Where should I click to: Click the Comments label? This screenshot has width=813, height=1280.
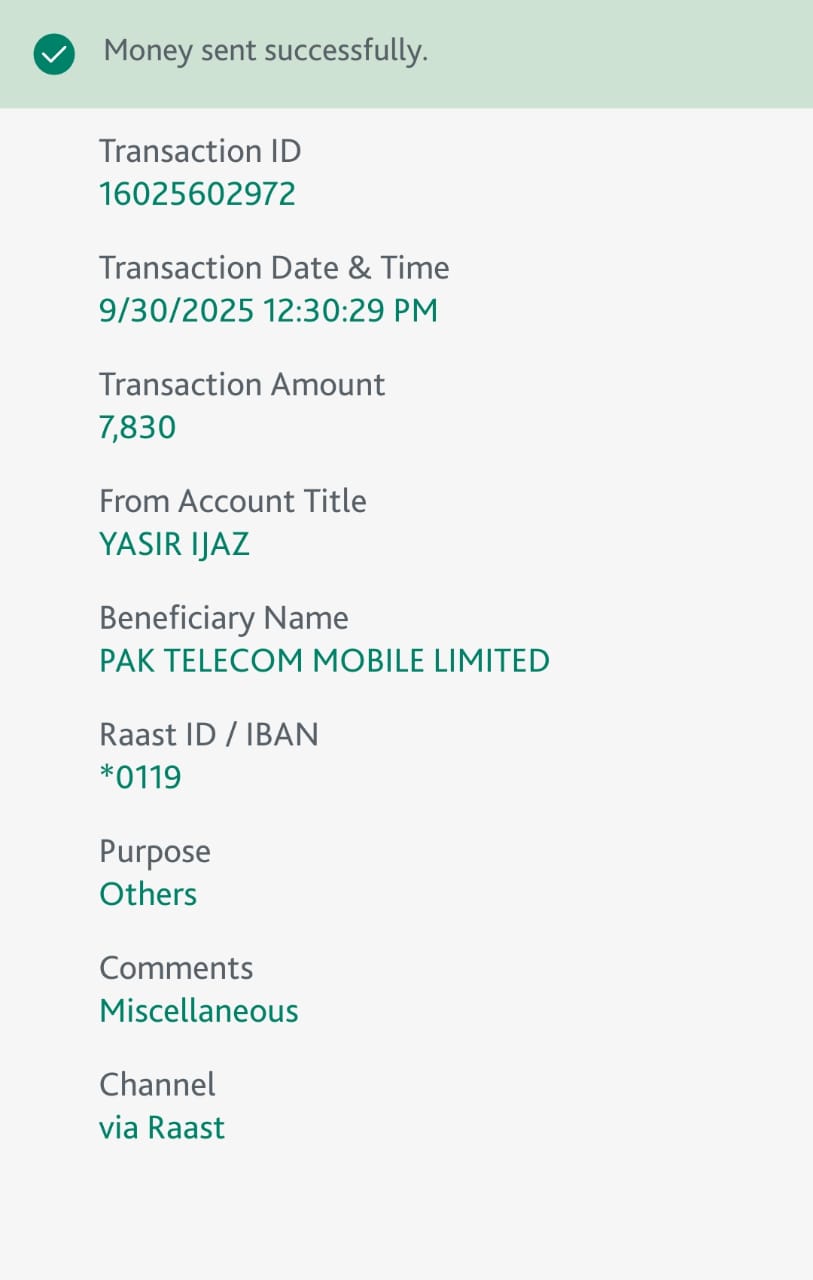[x=176, y=968]
